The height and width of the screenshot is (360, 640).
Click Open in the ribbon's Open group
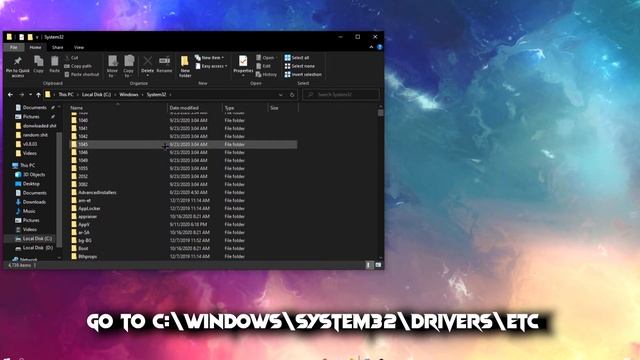point(265,58)
